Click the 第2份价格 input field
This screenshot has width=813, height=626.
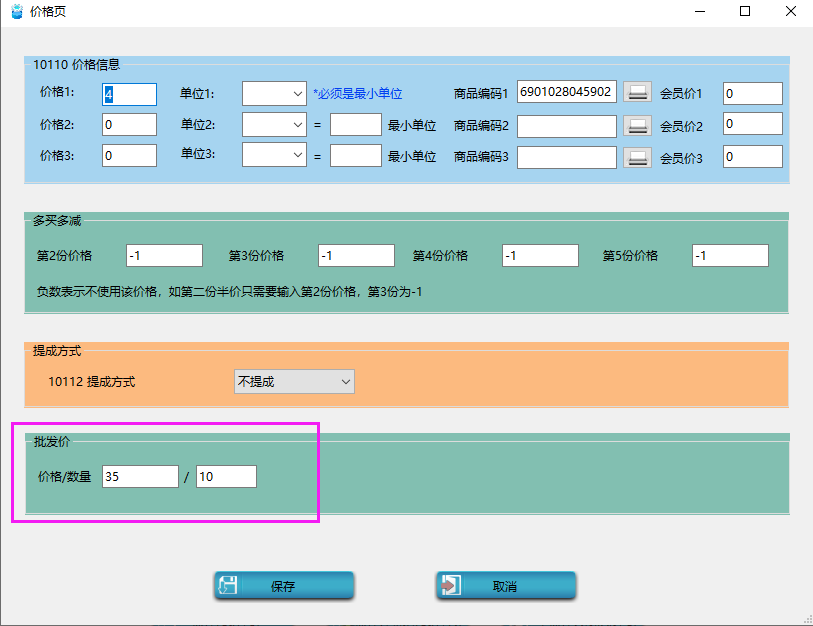[164, 256]
